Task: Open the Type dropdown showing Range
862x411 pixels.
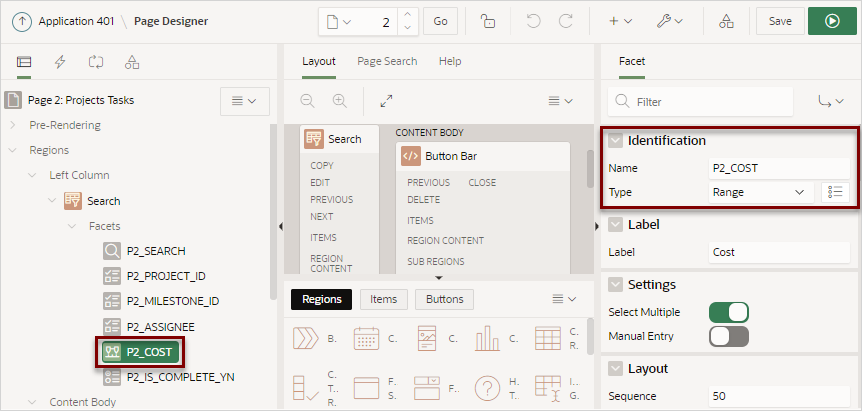Action: [761, 193]
